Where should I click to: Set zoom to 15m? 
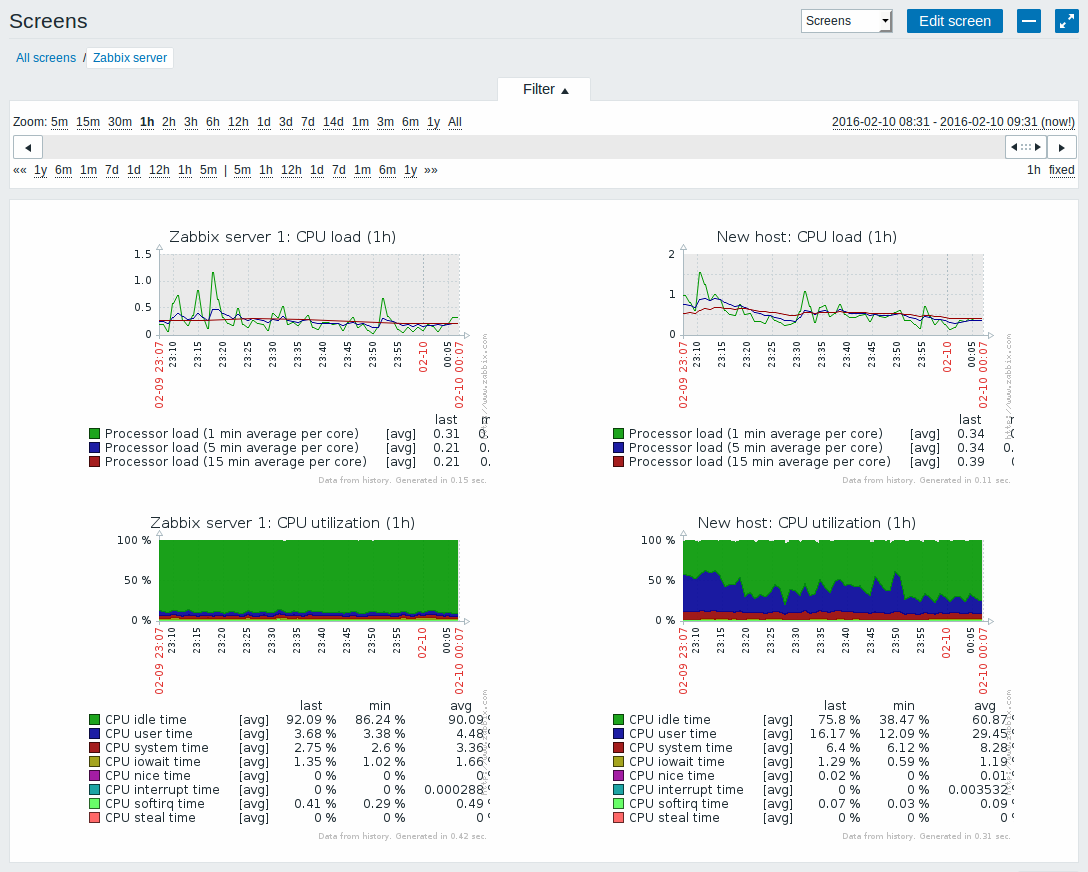click(x=88, y=122)
